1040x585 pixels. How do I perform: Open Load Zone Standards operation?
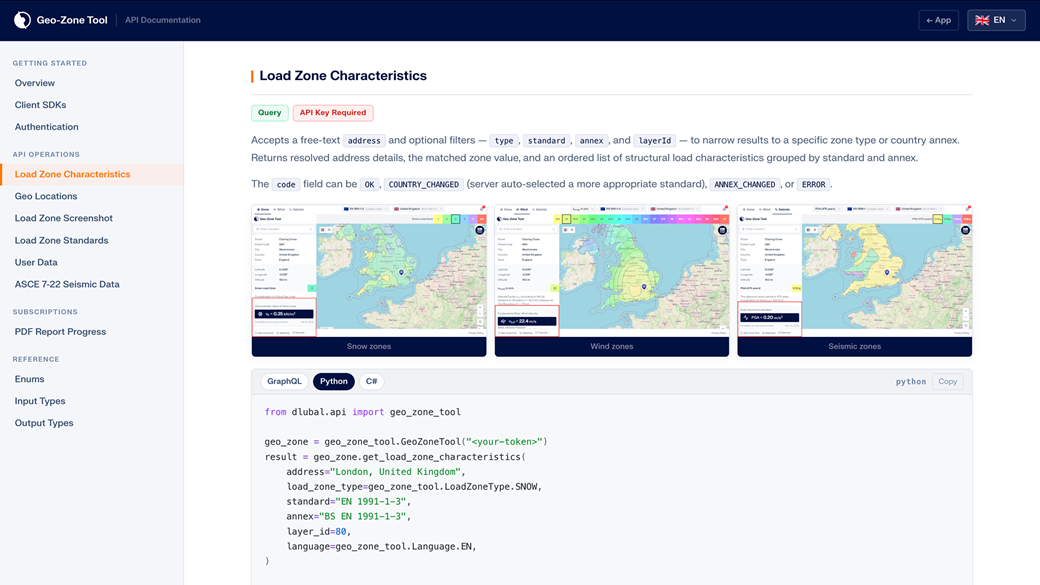[61, 240]
